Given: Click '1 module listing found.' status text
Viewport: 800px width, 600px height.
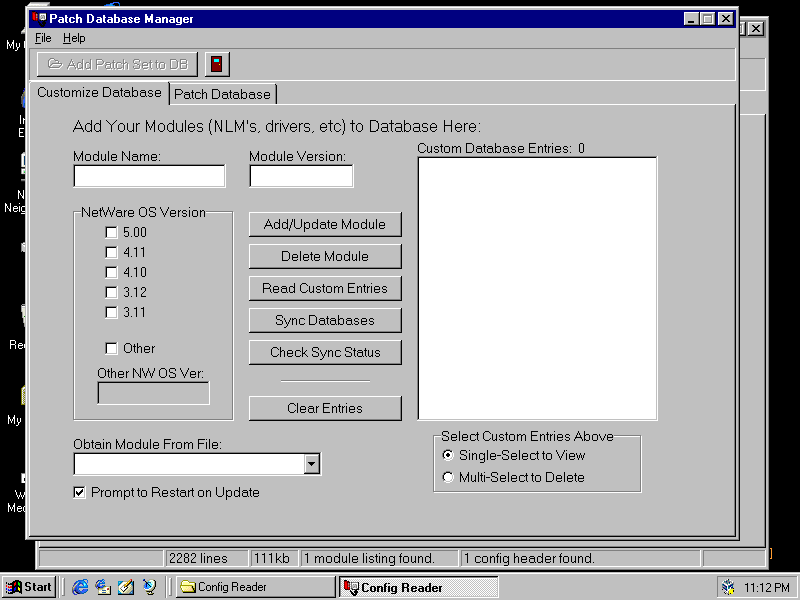Looking at the screenshot, I should click(x=369, y=559).
